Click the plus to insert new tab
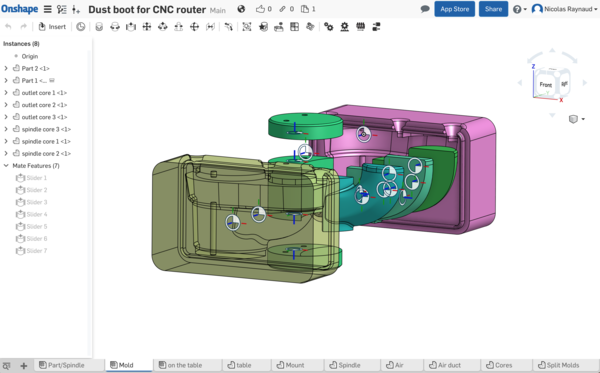The image size is (600, 373). click(x=23, y=366)
